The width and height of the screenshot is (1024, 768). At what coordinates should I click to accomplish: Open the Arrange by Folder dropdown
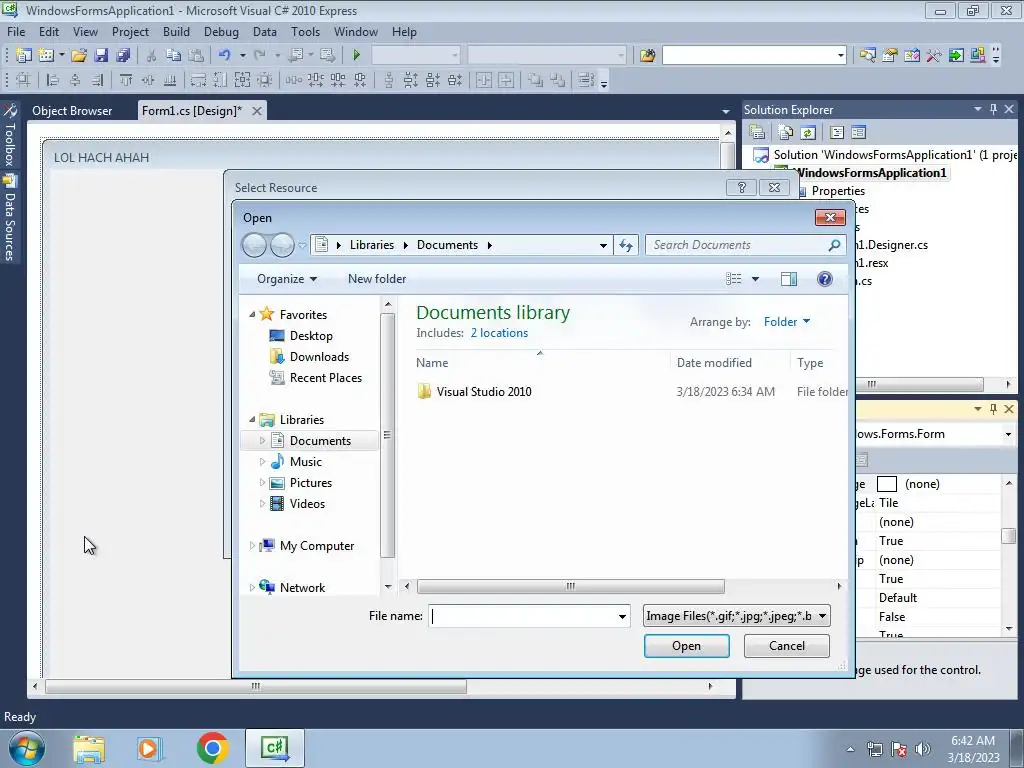(787, 322)
